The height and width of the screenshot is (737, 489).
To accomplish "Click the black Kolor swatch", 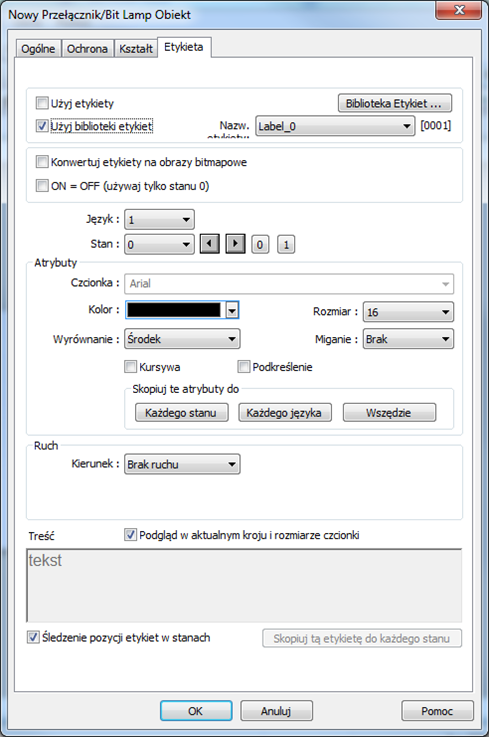I will [174, 310].
